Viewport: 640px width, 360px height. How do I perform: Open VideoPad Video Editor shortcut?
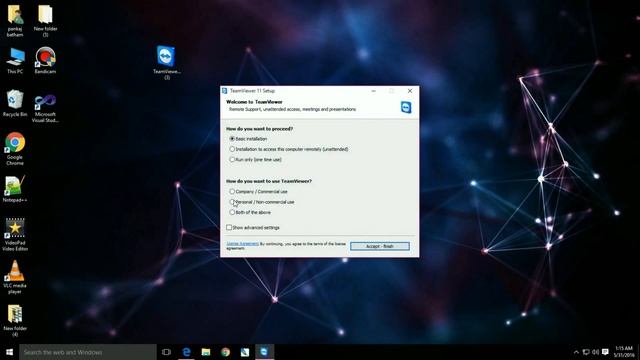(15, 234)
